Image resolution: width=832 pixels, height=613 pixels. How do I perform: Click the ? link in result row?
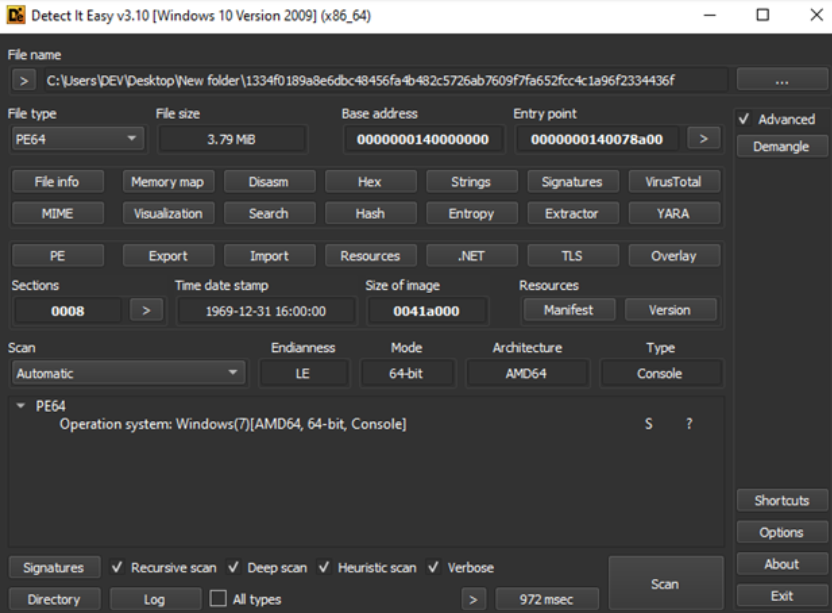[689, 424]
